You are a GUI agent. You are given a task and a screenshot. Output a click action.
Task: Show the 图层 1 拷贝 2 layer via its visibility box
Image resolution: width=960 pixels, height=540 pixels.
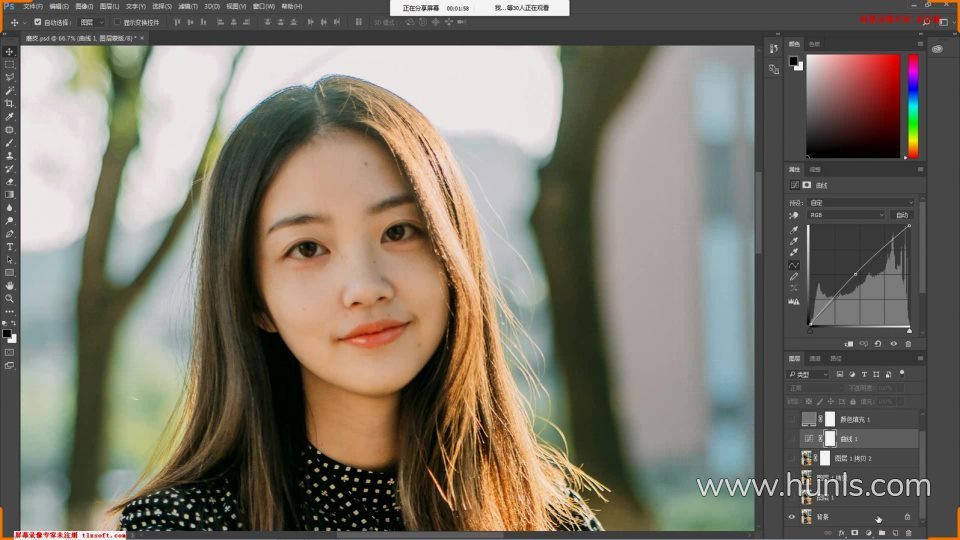click(x=792, y=458)
